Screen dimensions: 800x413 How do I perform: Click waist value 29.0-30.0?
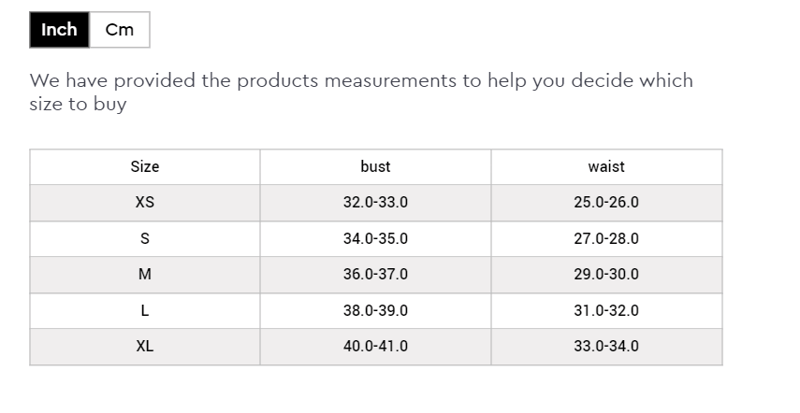pos(606,275)
